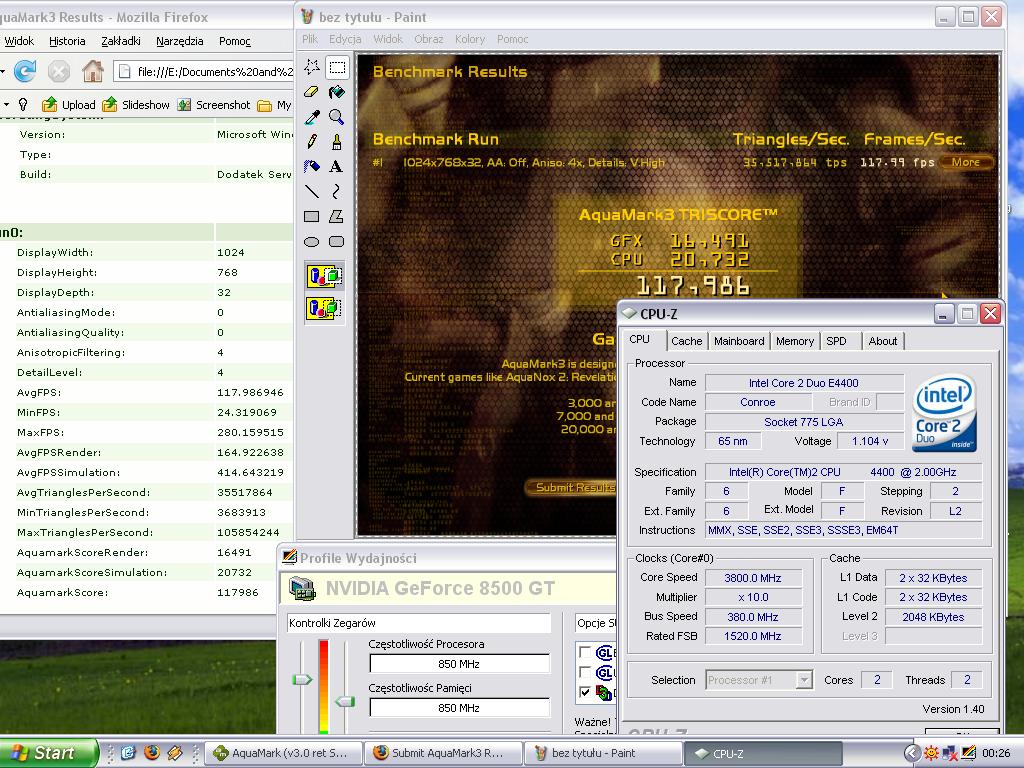Open the Pomoc menu in Firefox

[234, 41]
